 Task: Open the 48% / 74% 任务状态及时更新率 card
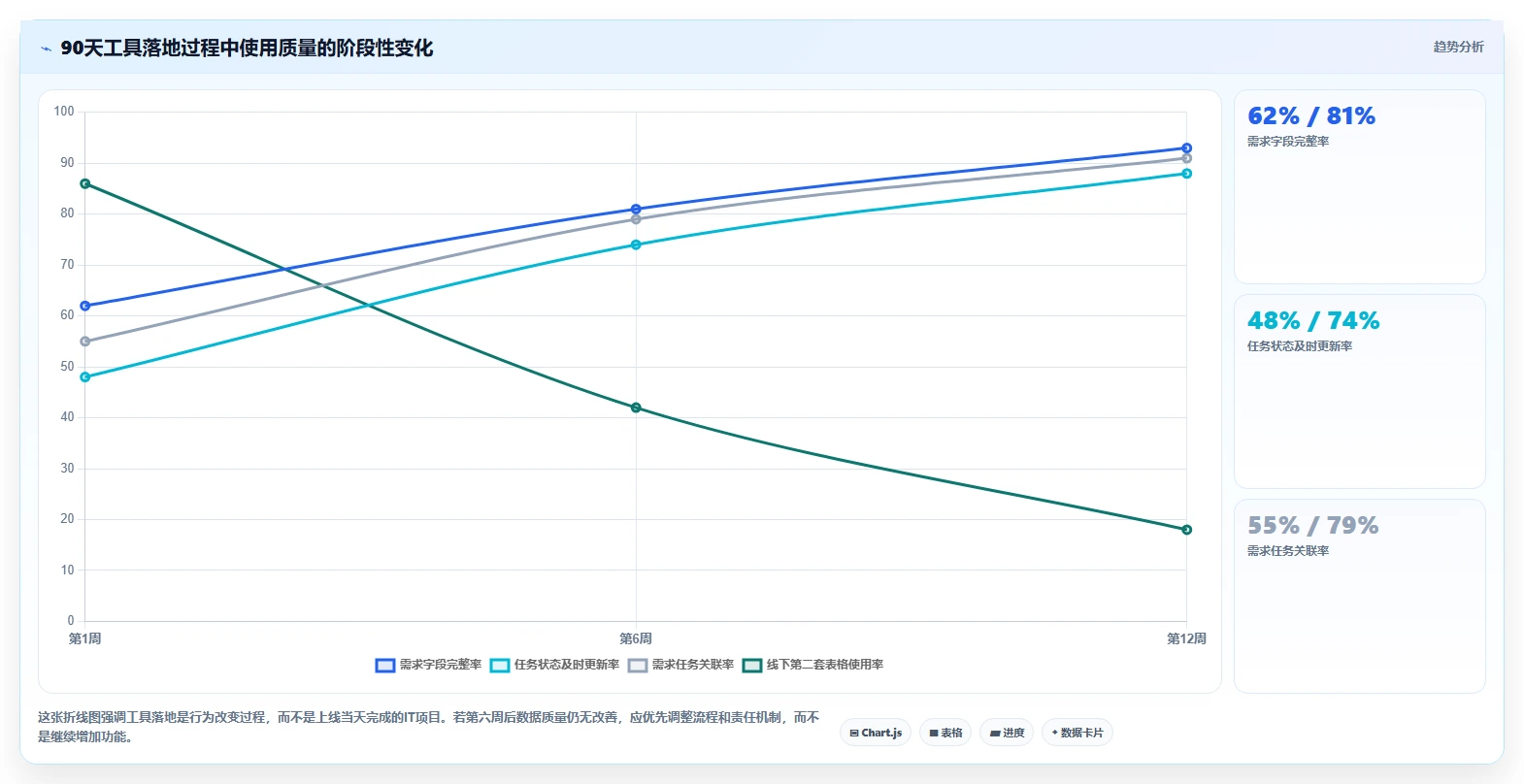pyautogui.click(x=1359, y=392)
